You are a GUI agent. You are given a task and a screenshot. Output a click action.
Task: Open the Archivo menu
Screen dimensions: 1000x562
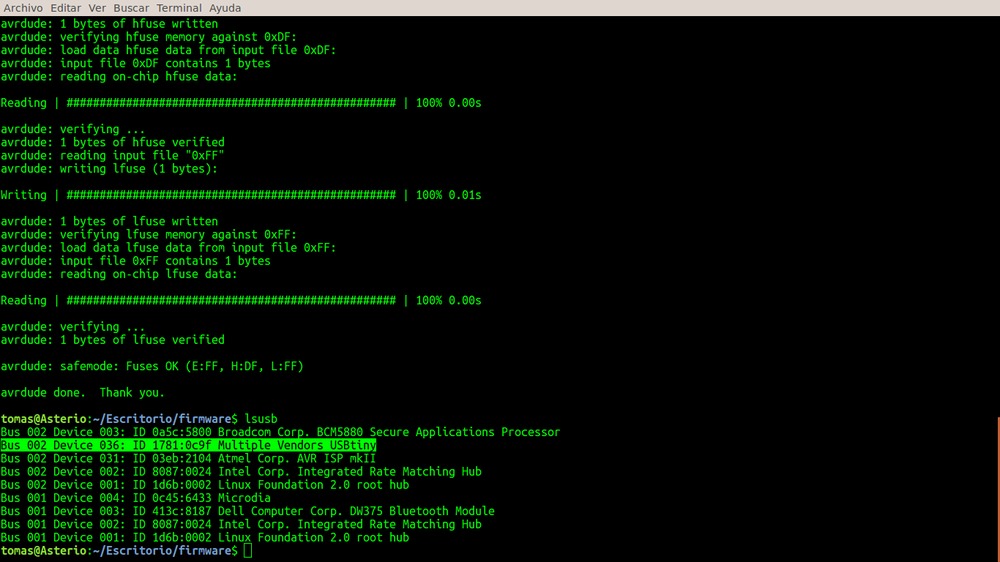coord(23,8)
